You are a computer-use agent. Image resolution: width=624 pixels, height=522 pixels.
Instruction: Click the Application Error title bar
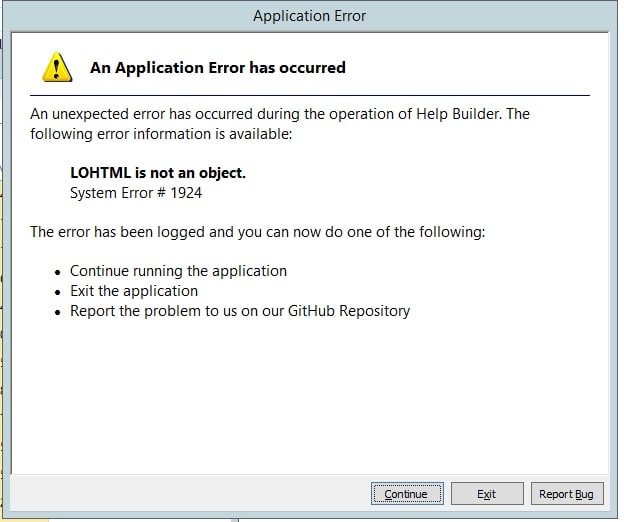tap(310, 16)
